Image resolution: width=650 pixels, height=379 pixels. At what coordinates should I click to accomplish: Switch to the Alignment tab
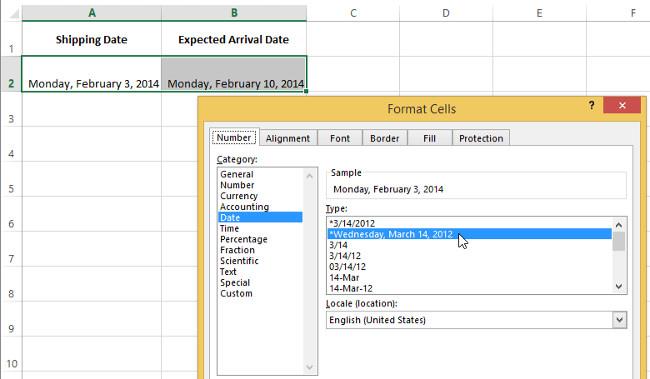(288, 138)
